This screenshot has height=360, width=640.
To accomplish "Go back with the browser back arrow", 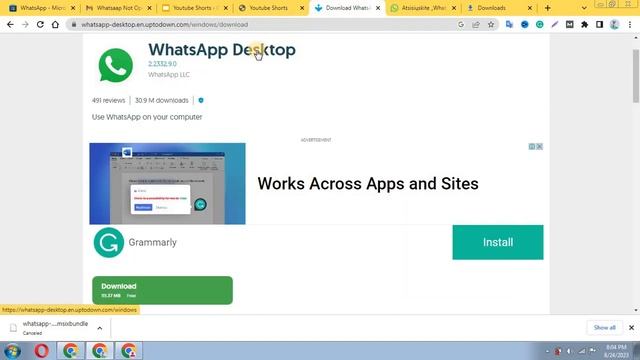I will click(10, 24).
